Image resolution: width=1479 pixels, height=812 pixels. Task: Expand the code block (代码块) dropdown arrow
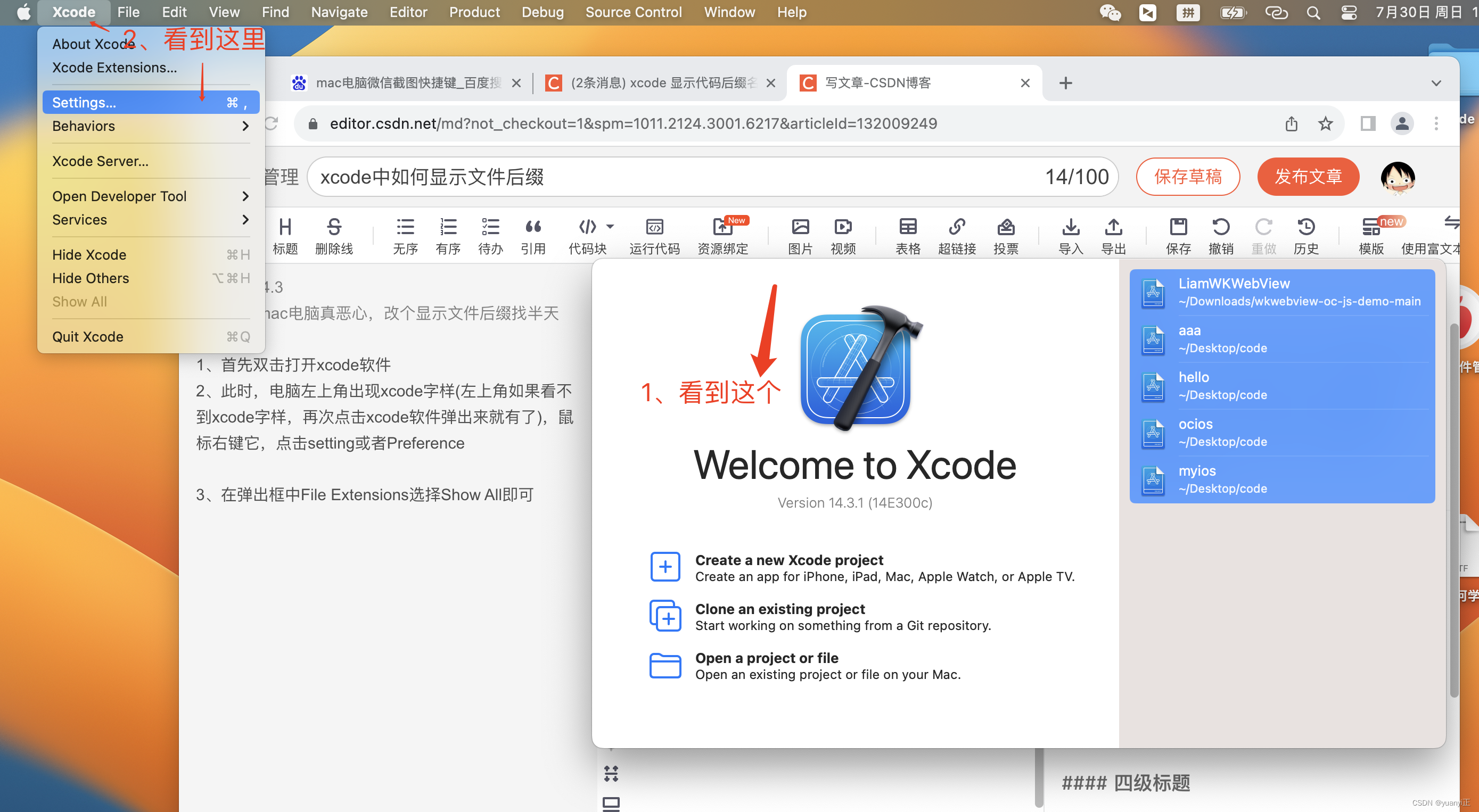[x=610, y=226]
